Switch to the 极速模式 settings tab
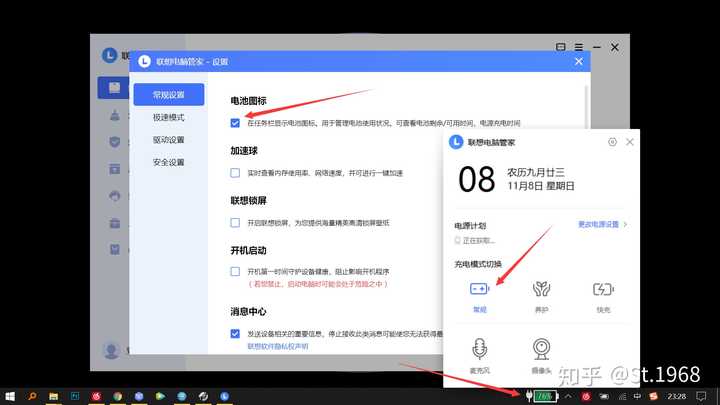 [169, 117]
